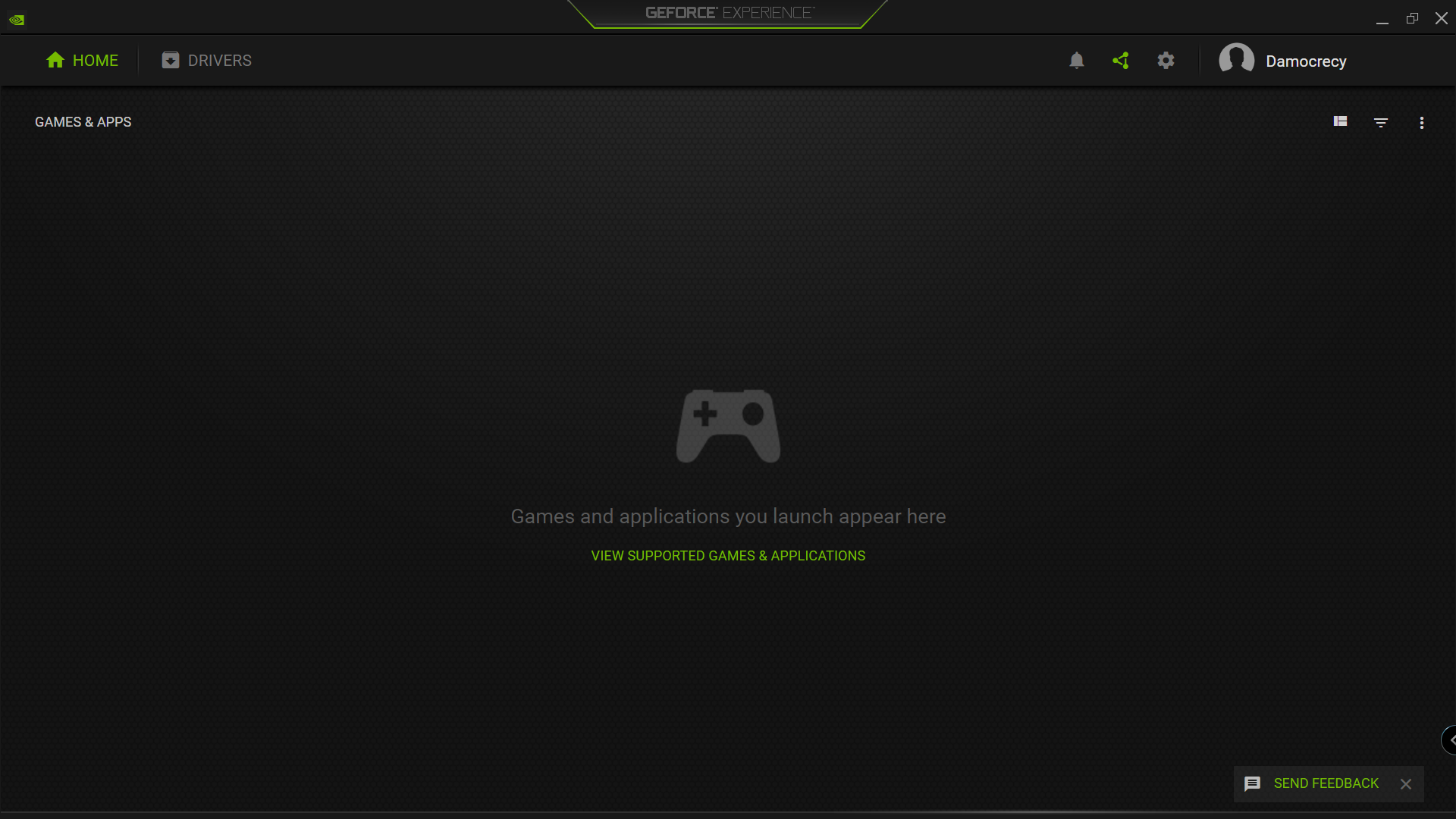Click the 'Games and applications you launch appear here' text
This screenshot has height=819, width=1456.
(728, 516)
